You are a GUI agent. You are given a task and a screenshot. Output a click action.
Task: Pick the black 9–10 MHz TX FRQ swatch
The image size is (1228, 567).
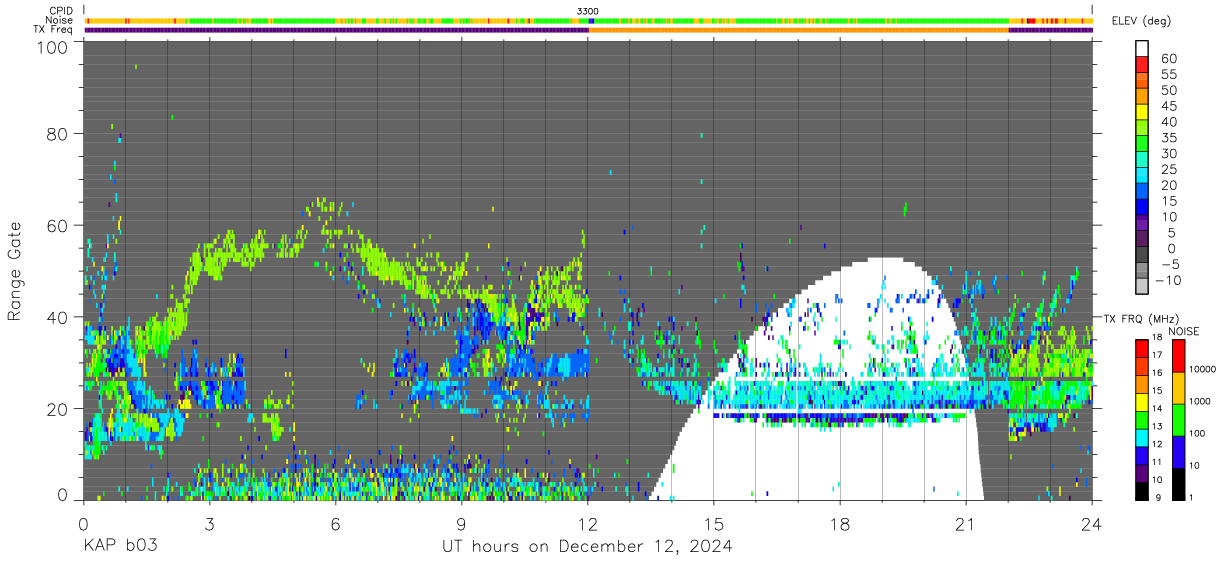click(1142, 491)
